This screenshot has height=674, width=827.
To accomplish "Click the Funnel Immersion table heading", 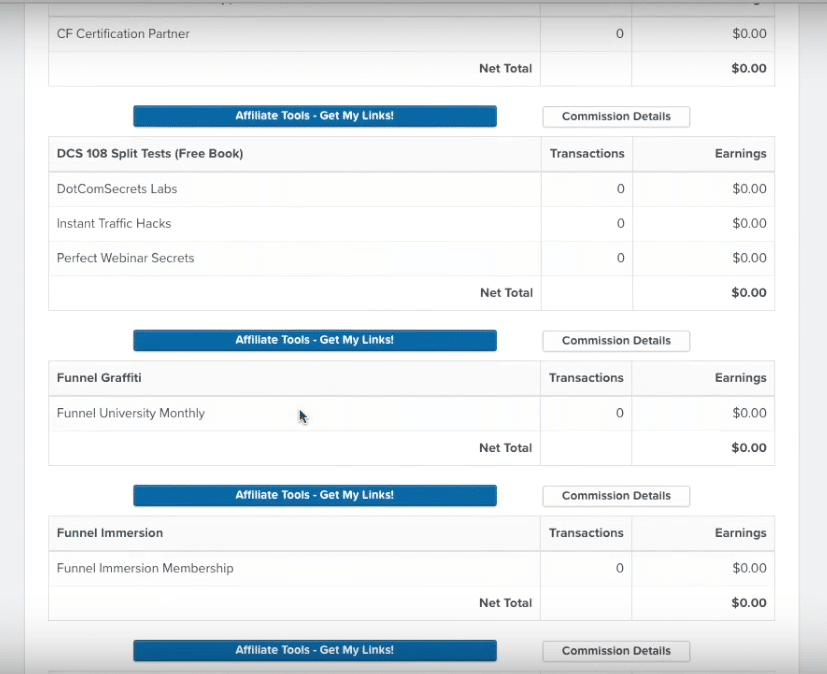I will coord(110,533).
